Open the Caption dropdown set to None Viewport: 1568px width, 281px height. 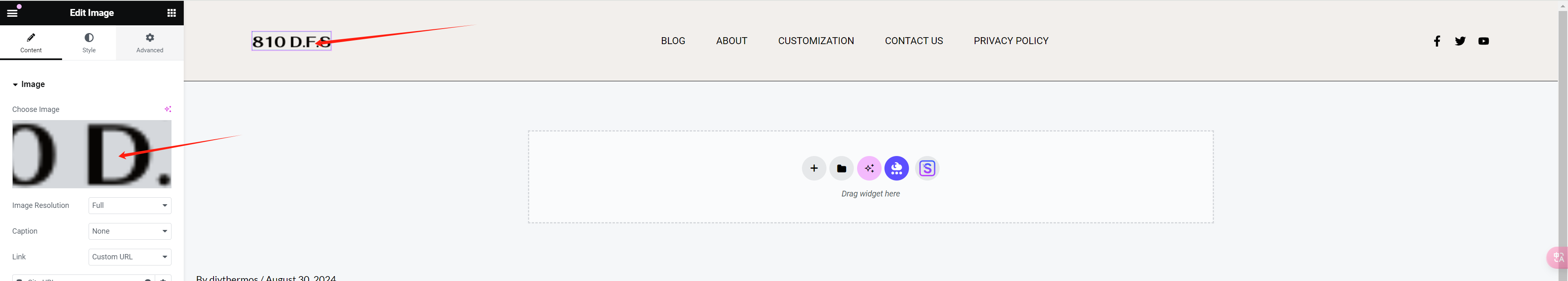129,231
